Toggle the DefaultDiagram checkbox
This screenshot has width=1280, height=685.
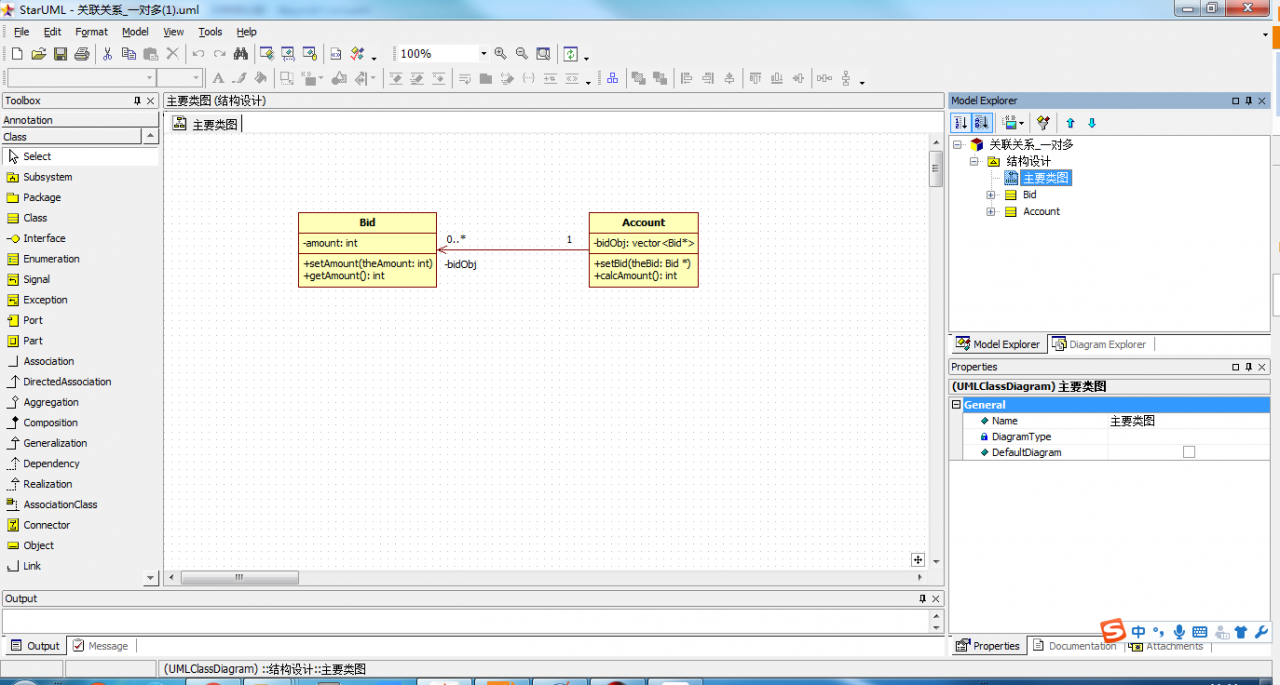pos(1188,452)
